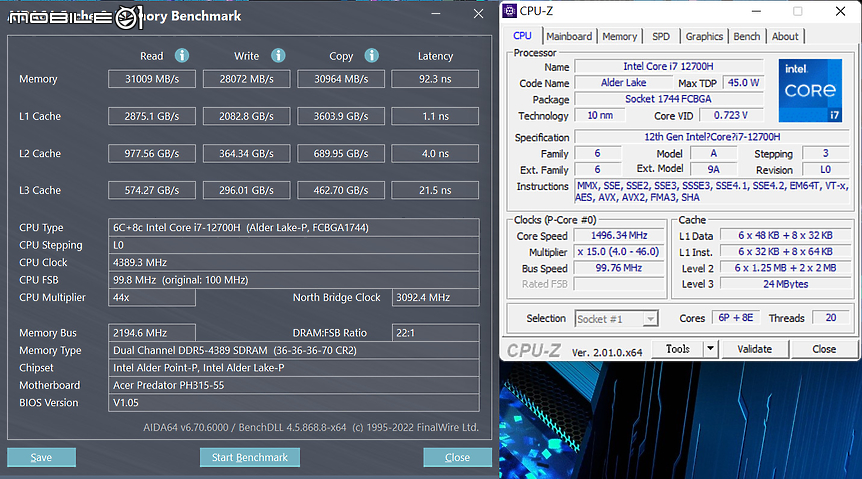Click Memory Write value 28072 MB/s

tap(246, 79)
